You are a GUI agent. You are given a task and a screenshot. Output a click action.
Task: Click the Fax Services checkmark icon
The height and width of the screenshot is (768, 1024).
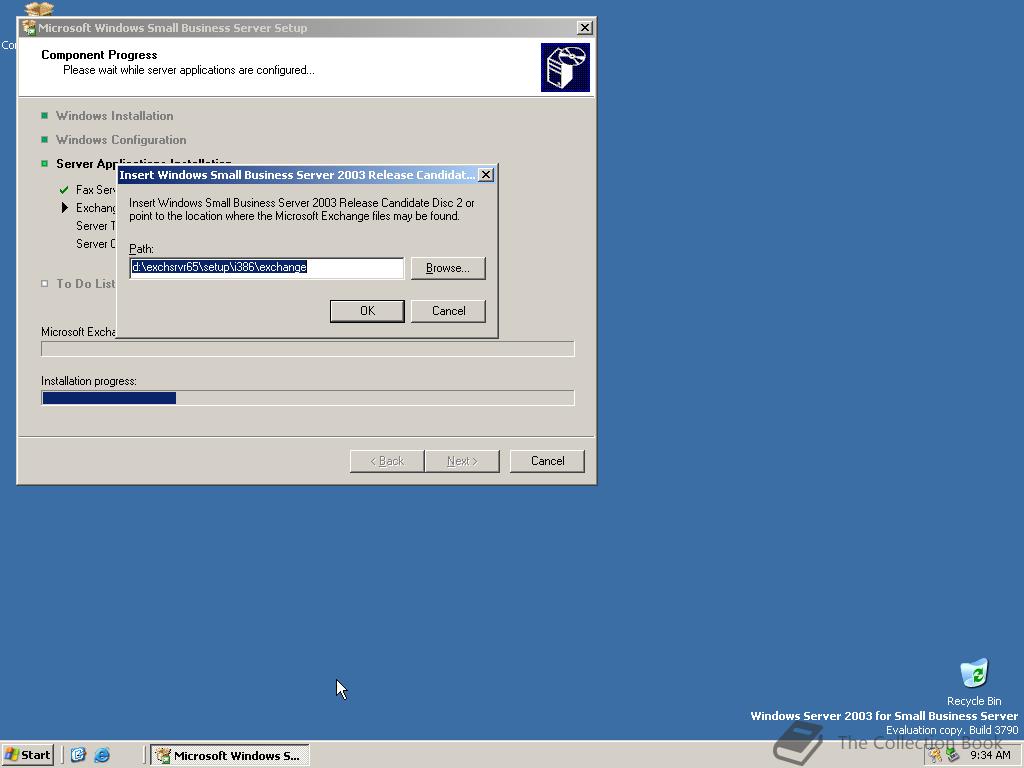pos(64,190)
